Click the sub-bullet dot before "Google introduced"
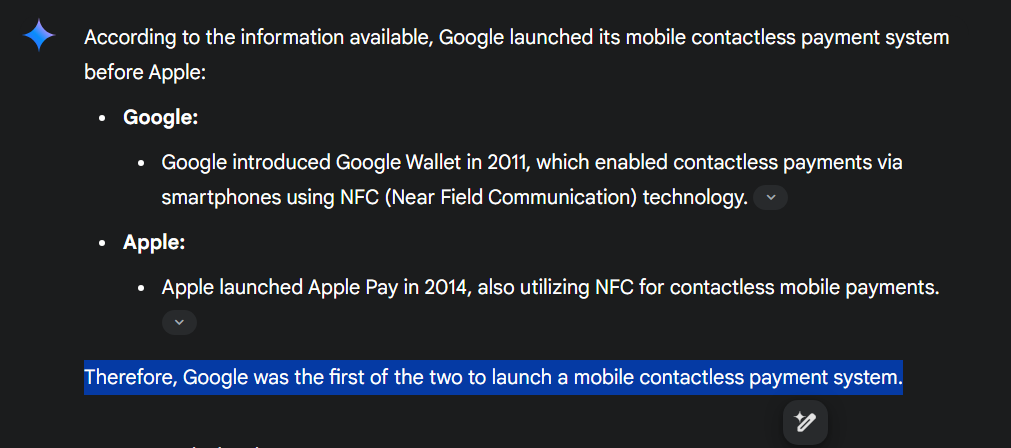This screenshot has height=448, width=1011. coord(141,163)
